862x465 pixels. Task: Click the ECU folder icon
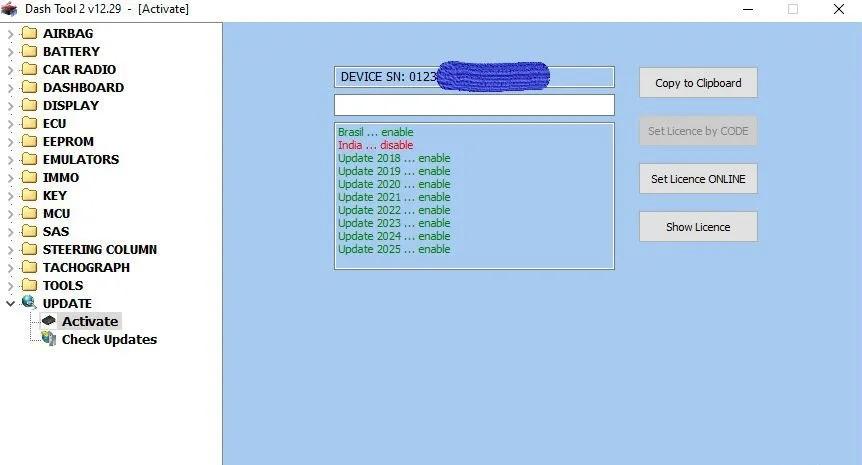(x=29, y=123)
